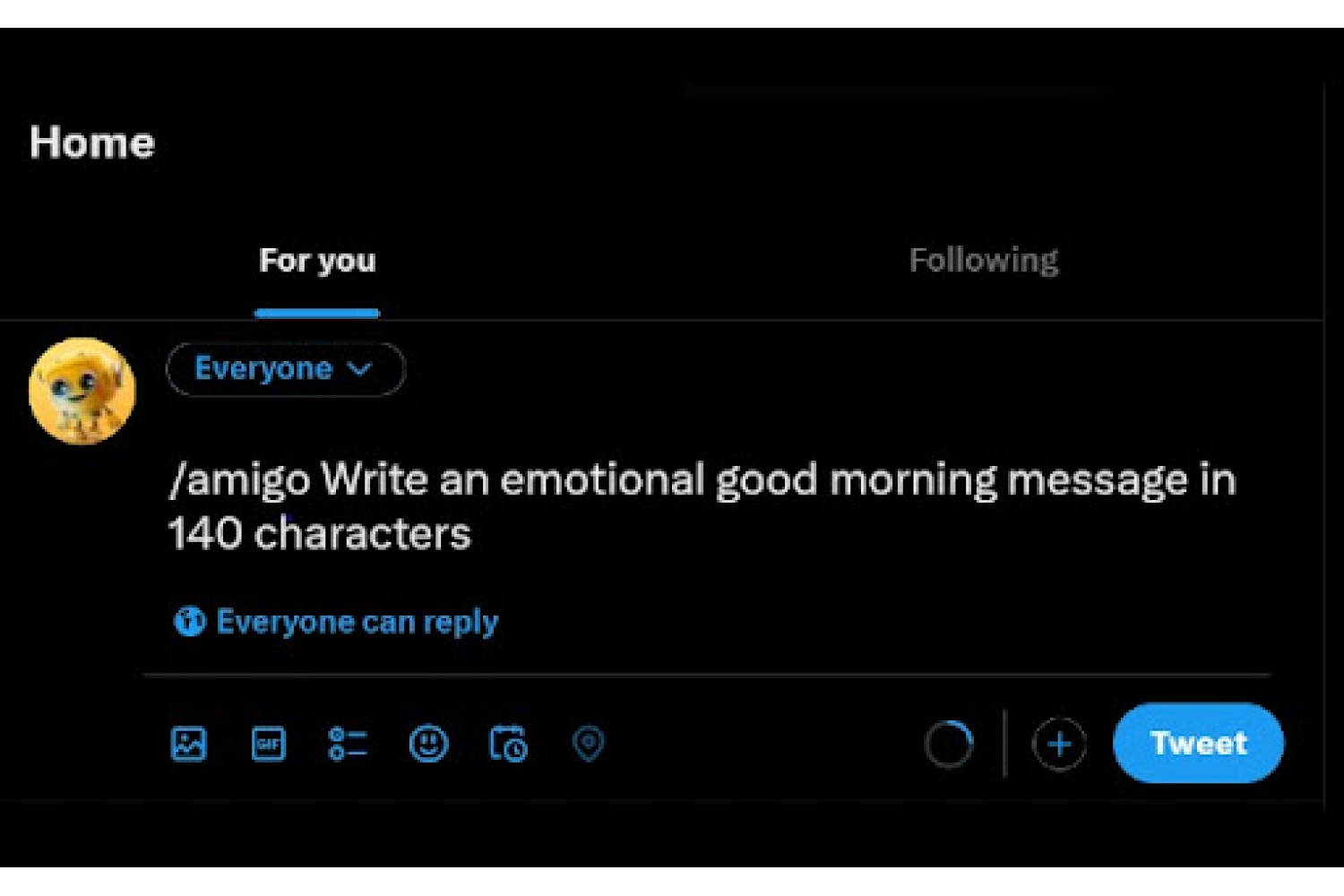This screenshot has height=896, width=1344.
Task: Click the globe icon beside Everyone can reply
Action: point(189,621)
